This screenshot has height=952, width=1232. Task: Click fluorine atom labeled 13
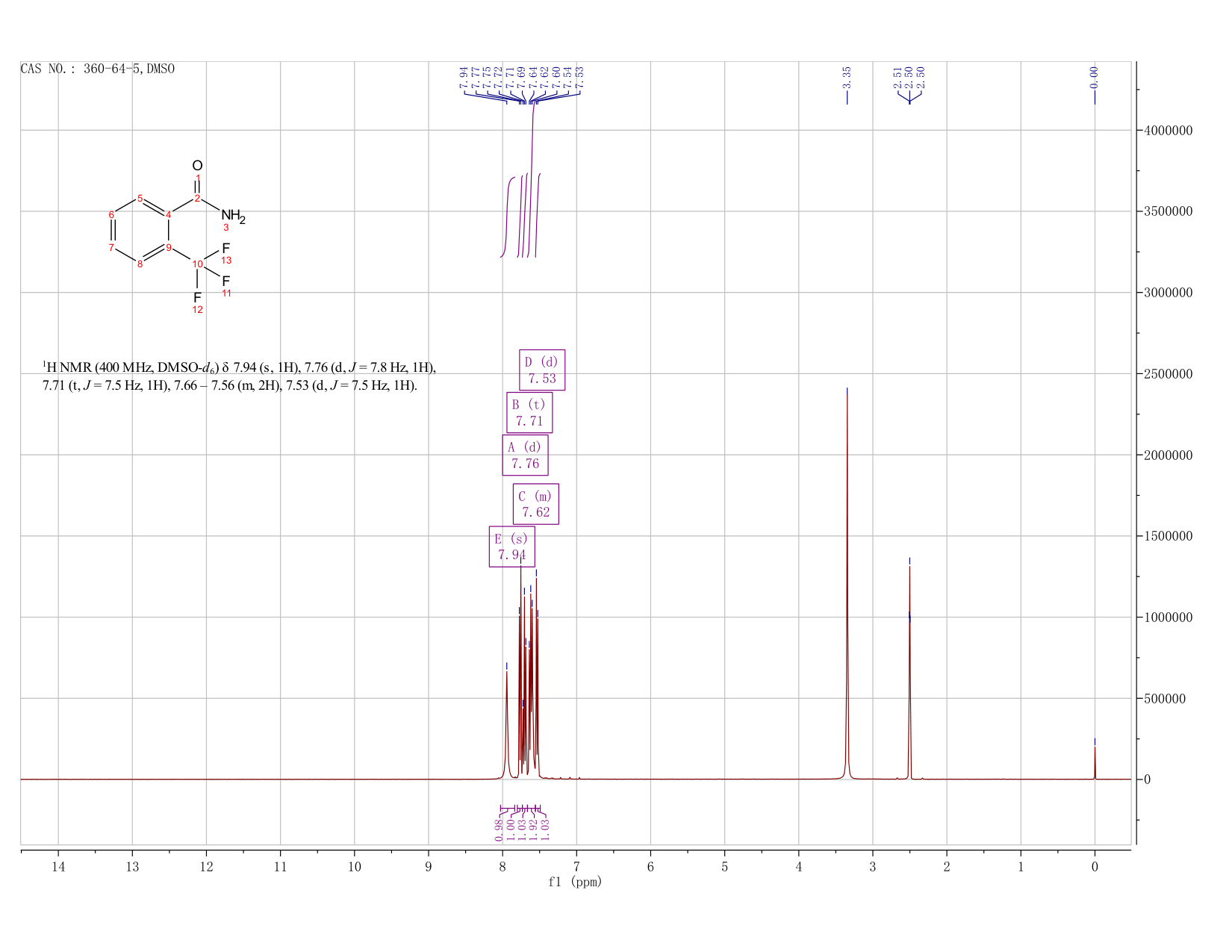226,249
